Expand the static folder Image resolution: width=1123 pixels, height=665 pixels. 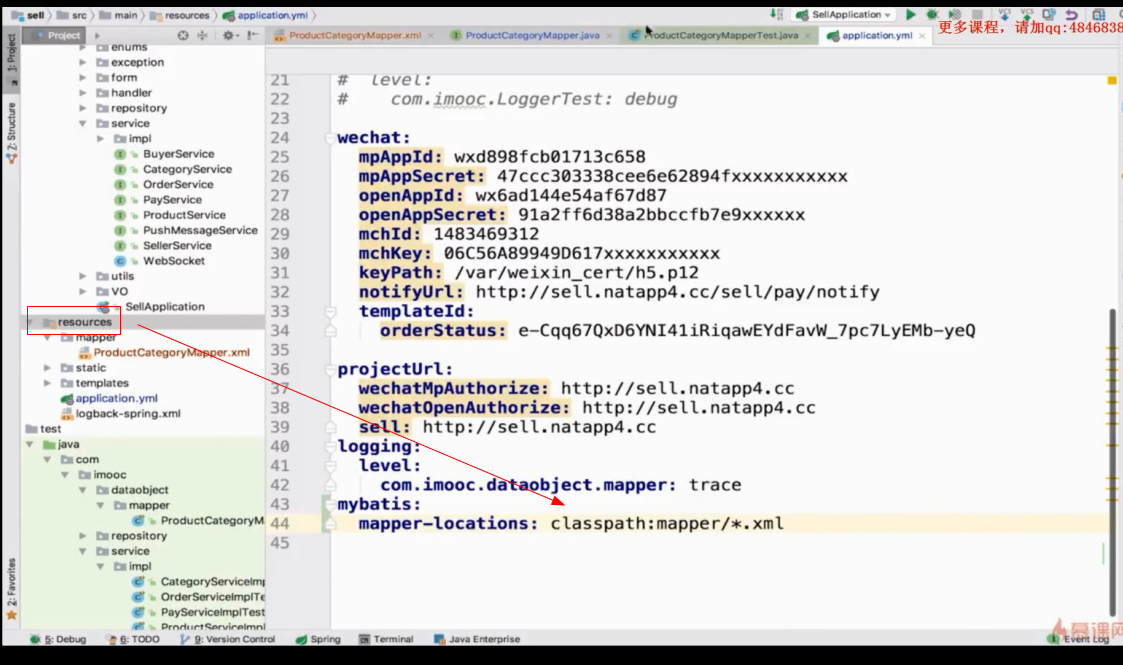point(47,368)
